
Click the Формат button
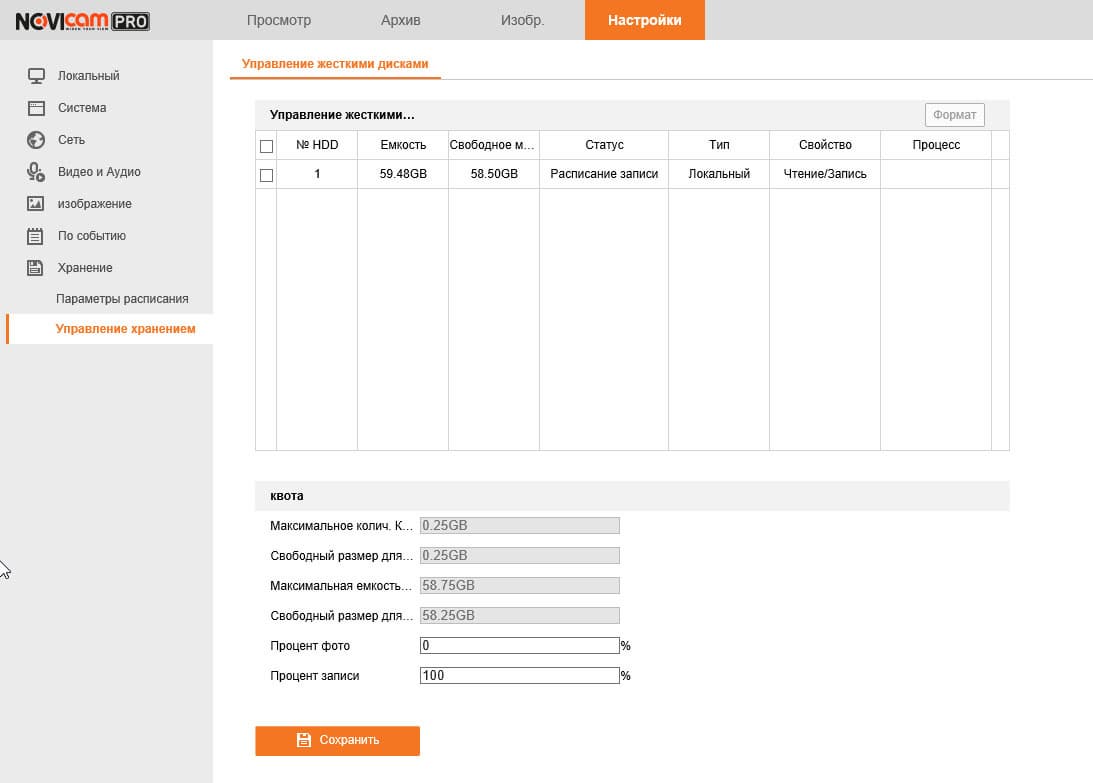(954, 115)
